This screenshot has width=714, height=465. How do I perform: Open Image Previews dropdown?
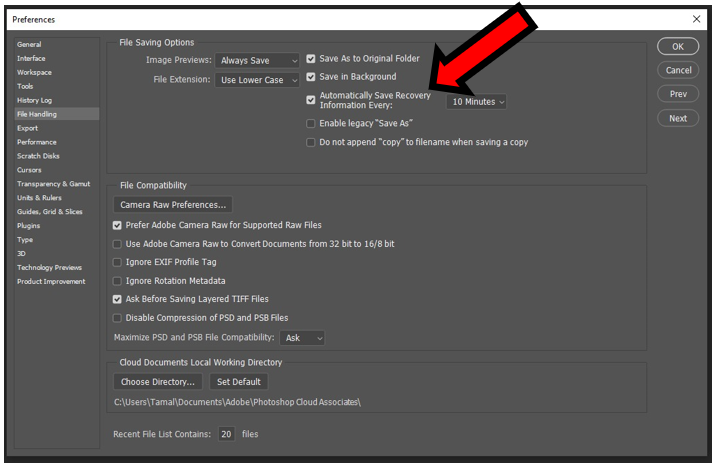(257, 60)
